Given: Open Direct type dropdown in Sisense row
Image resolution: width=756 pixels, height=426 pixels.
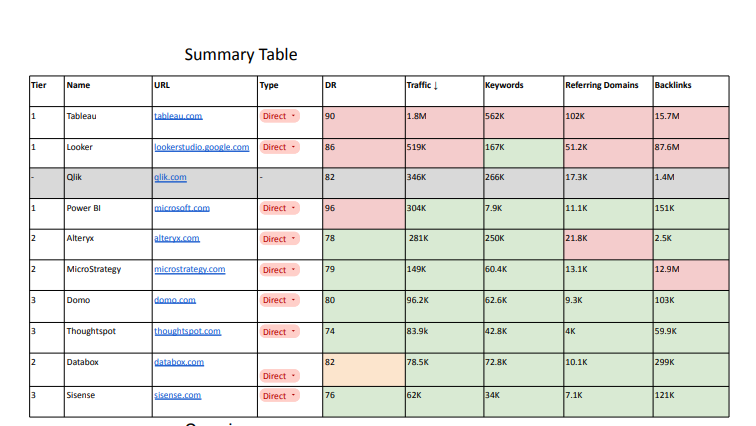Looking at the screenshot, I should [280, 396].
